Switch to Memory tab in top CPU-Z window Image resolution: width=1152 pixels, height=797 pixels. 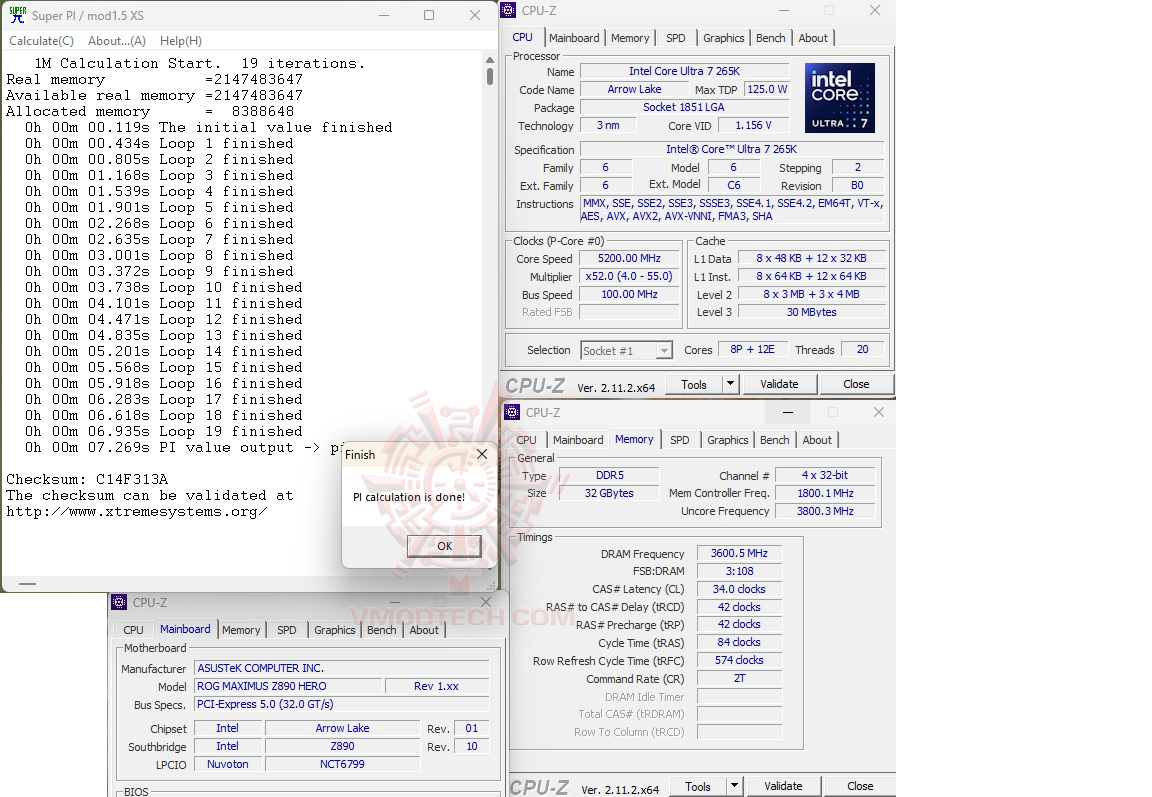[x=630, y=38]
